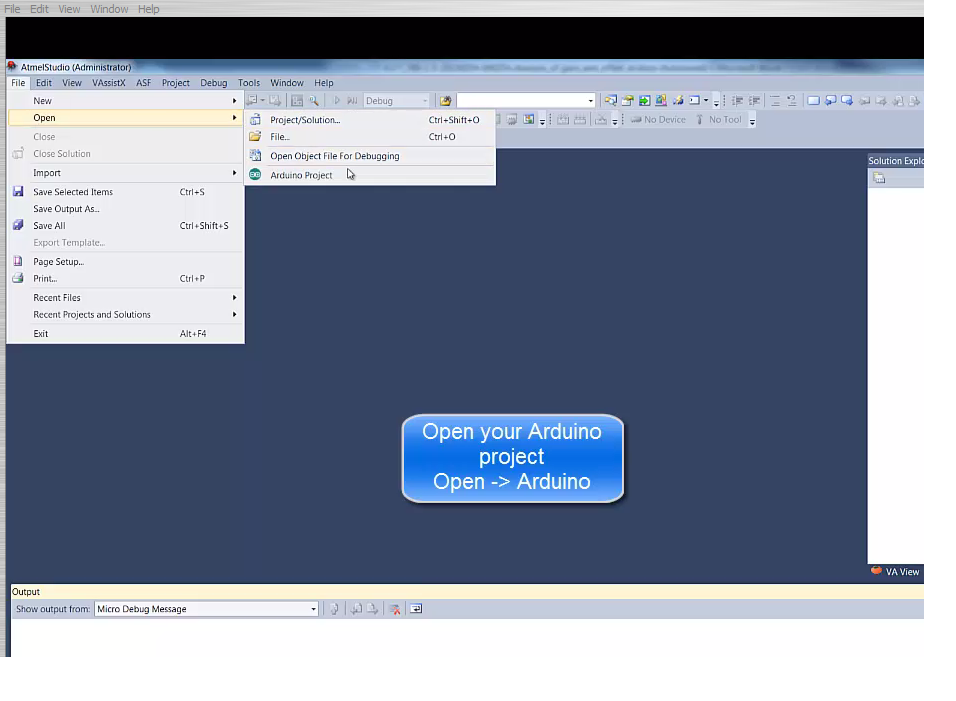
Task: Open the VAssistX menu
Action: (109, 83)
